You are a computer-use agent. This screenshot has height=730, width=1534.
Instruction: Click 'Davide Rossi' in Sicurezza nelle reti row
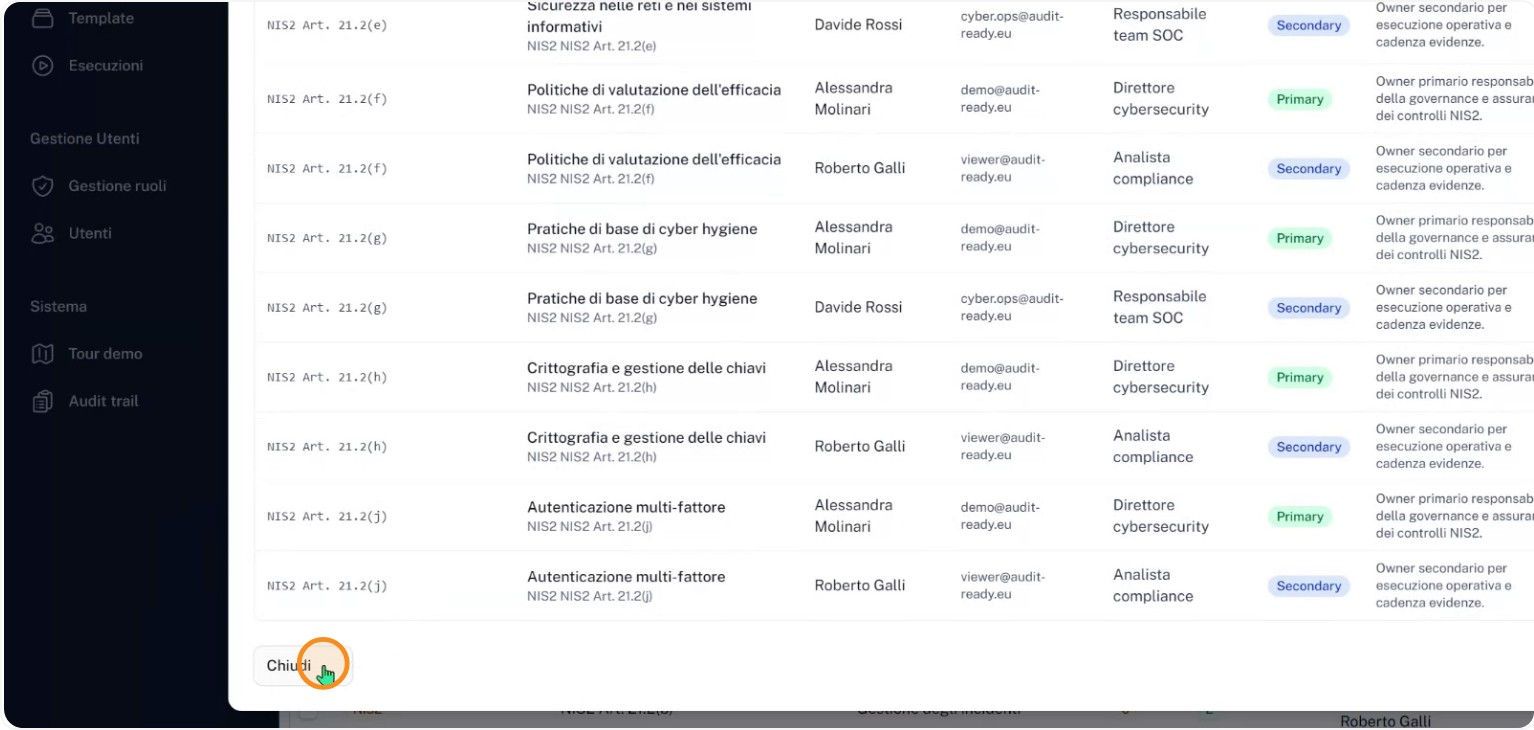pyautogui.click(x=858, y=24)
